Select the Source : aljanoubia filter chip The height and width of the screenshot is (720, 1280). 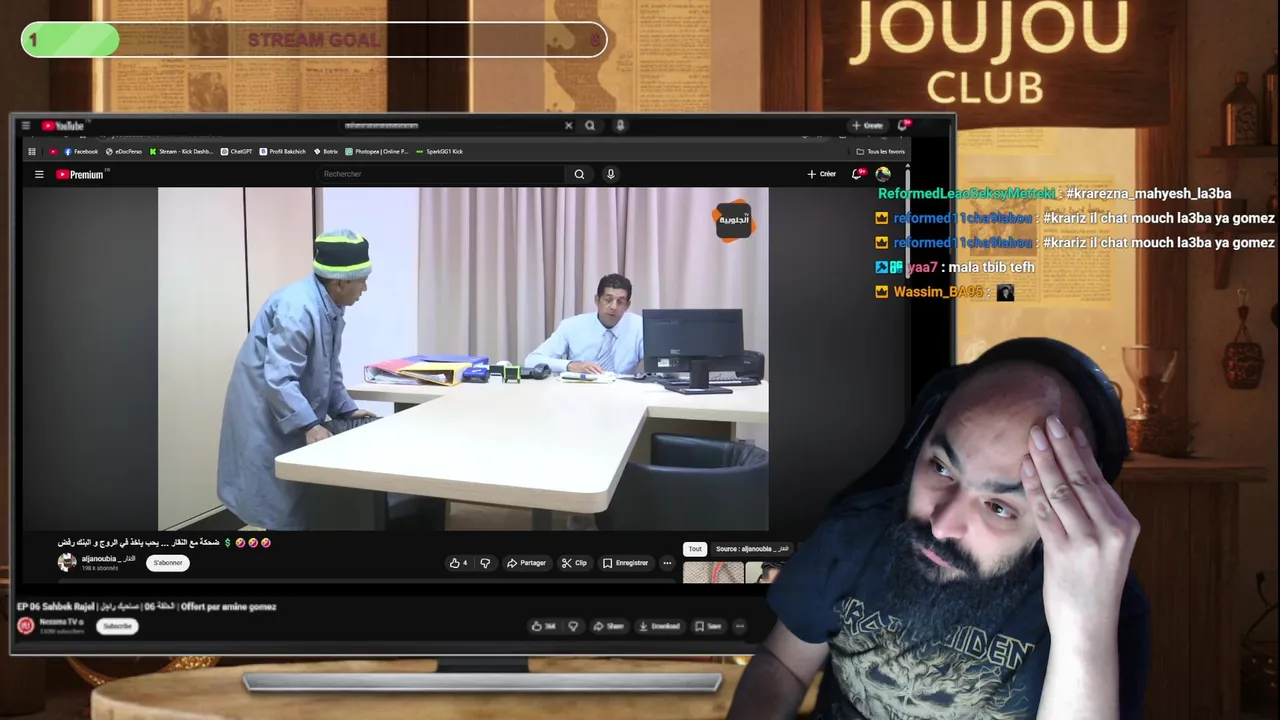(x=751, y=549)
